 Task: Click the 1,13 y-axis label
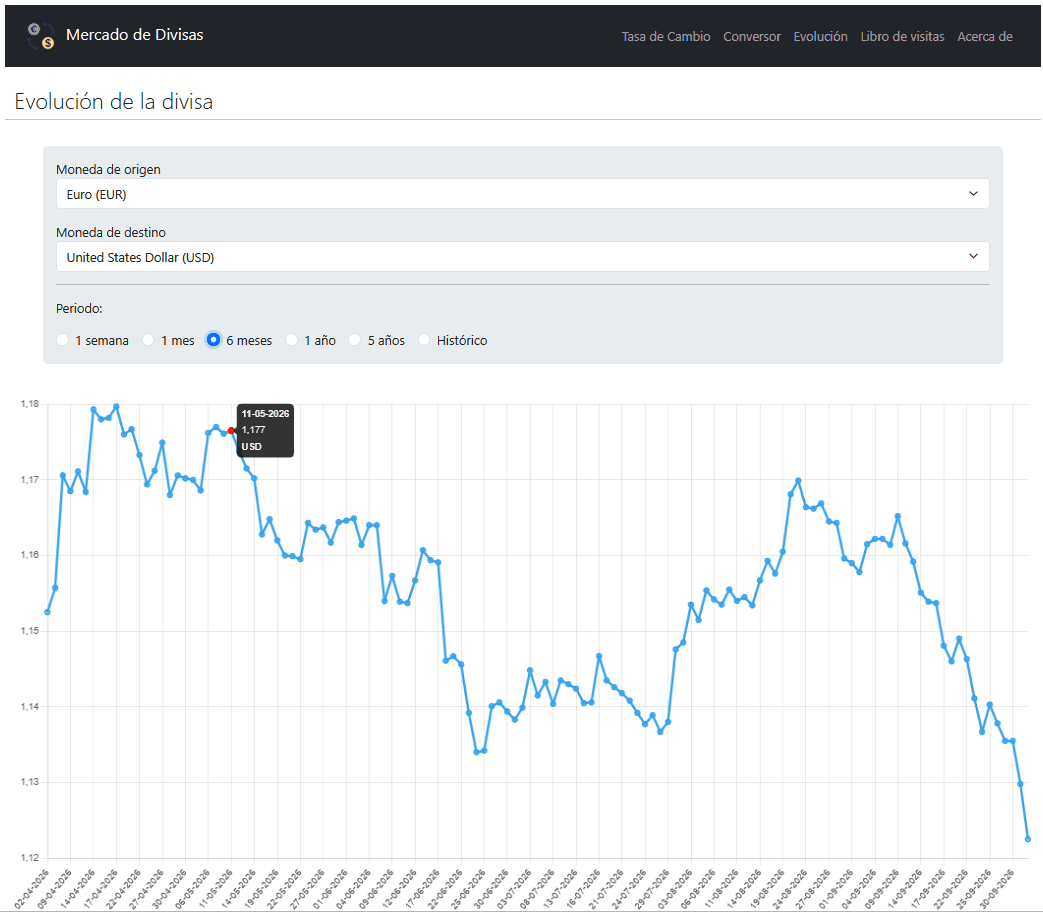coord(30,782)
